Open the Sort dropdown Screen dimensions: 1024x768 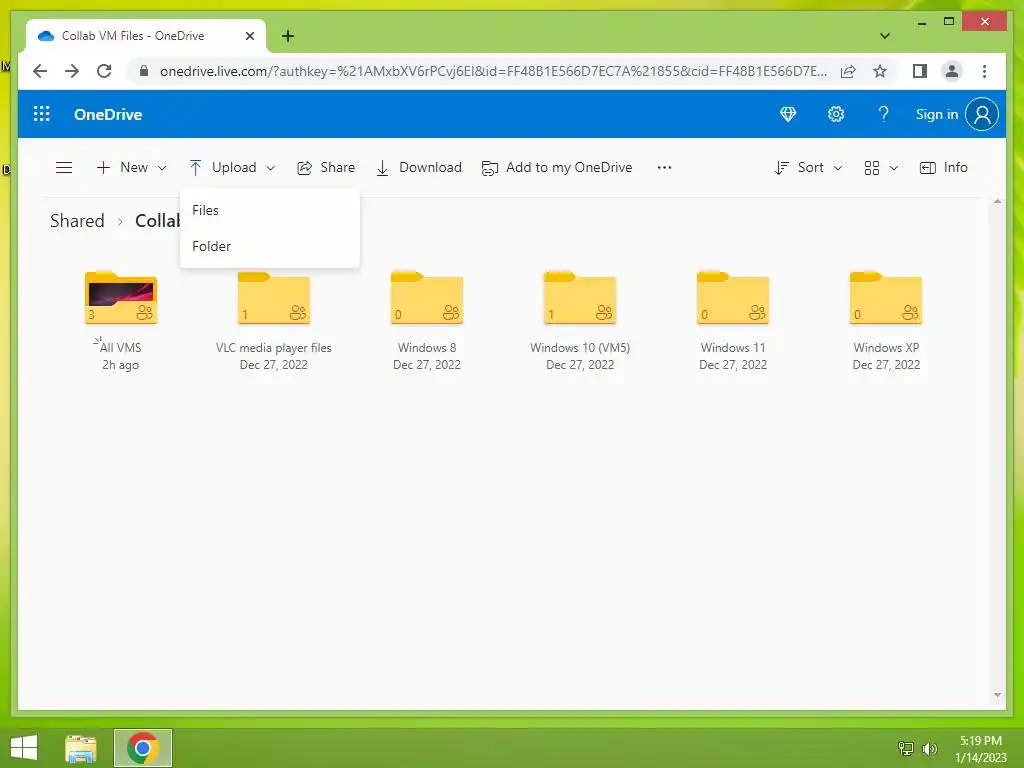click(x=808, y=168)
